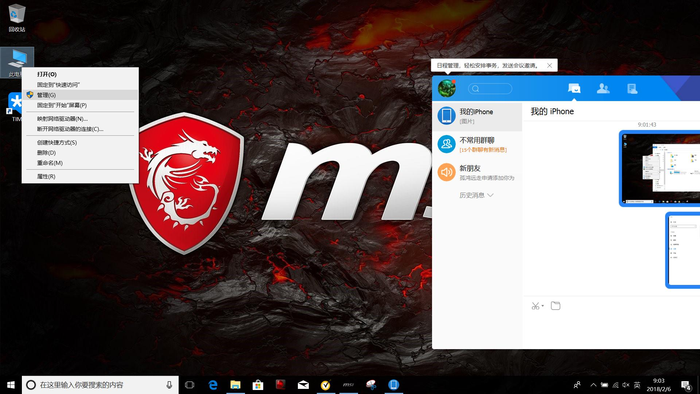
Task: Switch to the TIM contacts tab
Action: click(x=603, y=88)
